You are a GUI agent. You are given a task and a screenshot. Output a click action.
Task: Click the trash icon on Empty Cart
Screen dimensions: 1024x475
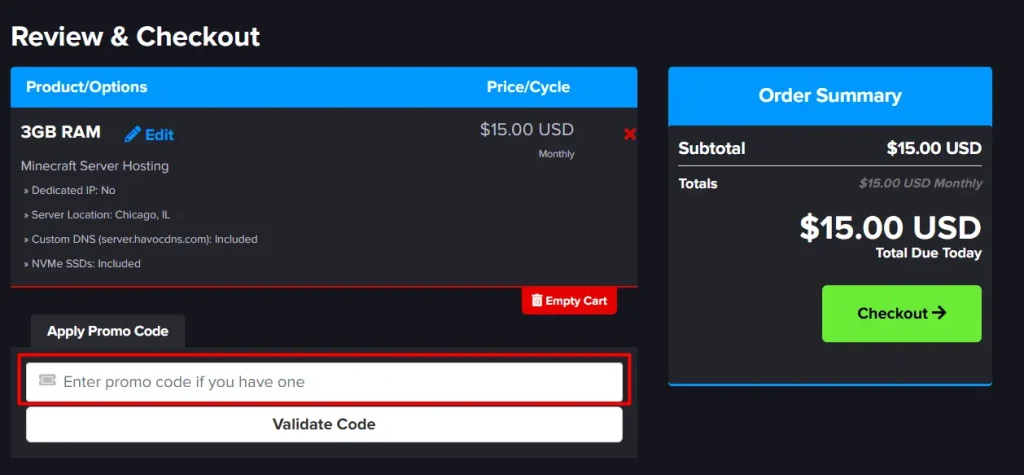537,300
